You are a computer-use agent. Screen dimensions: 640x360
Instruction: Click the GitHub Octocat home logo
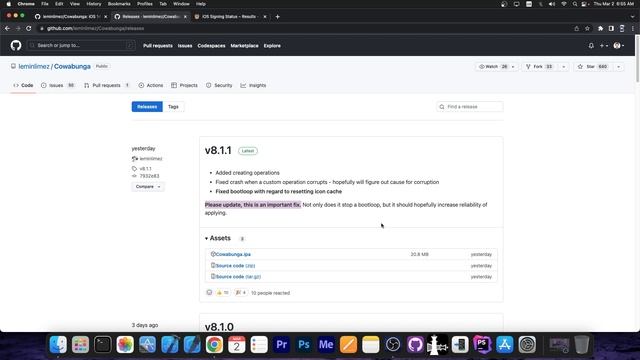tap(16, 45)
